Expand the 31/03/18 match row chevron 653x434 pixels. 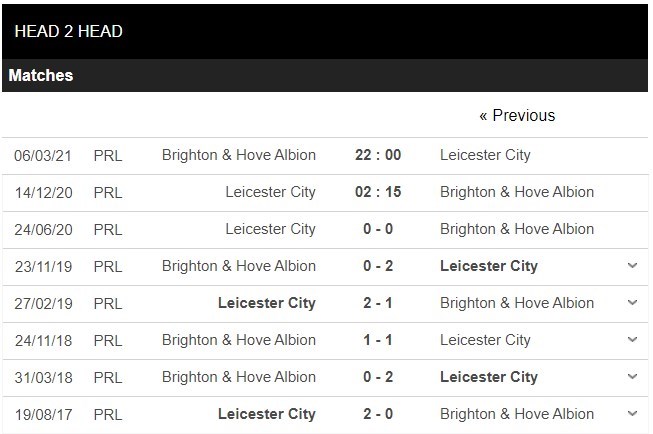coord(632,377)
